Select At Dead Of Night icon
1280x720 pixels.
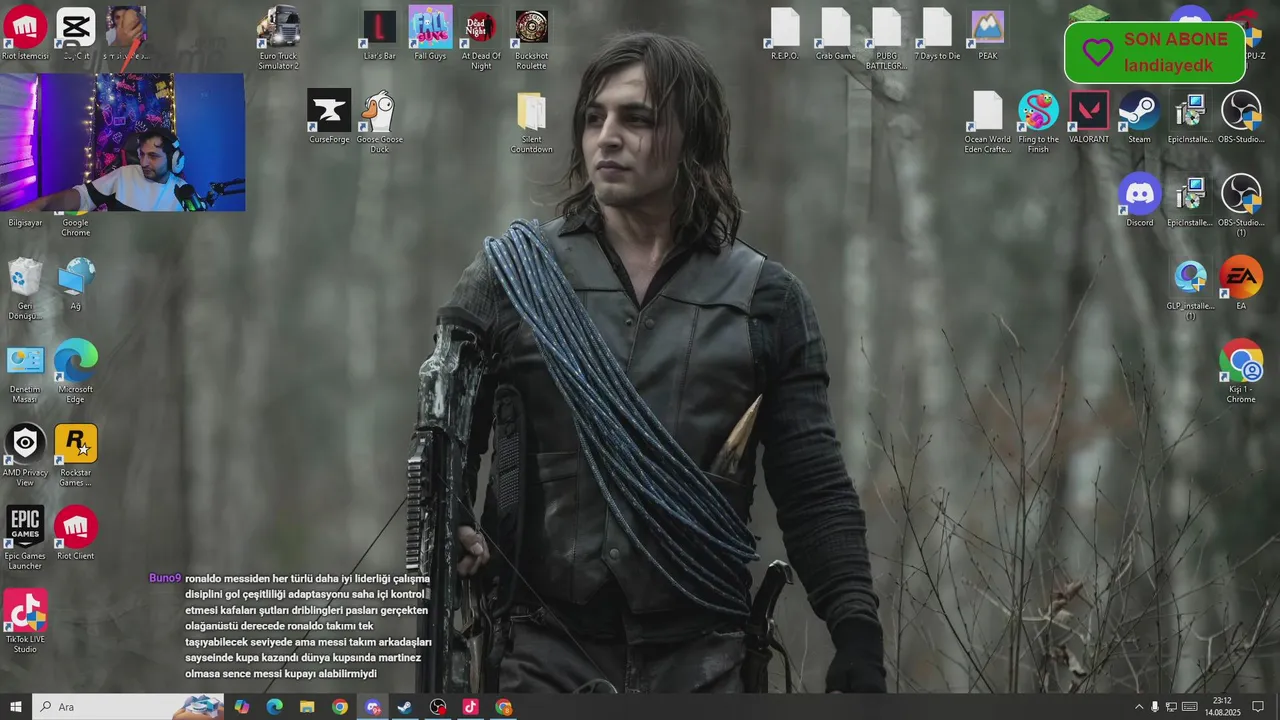coord(481,38)
